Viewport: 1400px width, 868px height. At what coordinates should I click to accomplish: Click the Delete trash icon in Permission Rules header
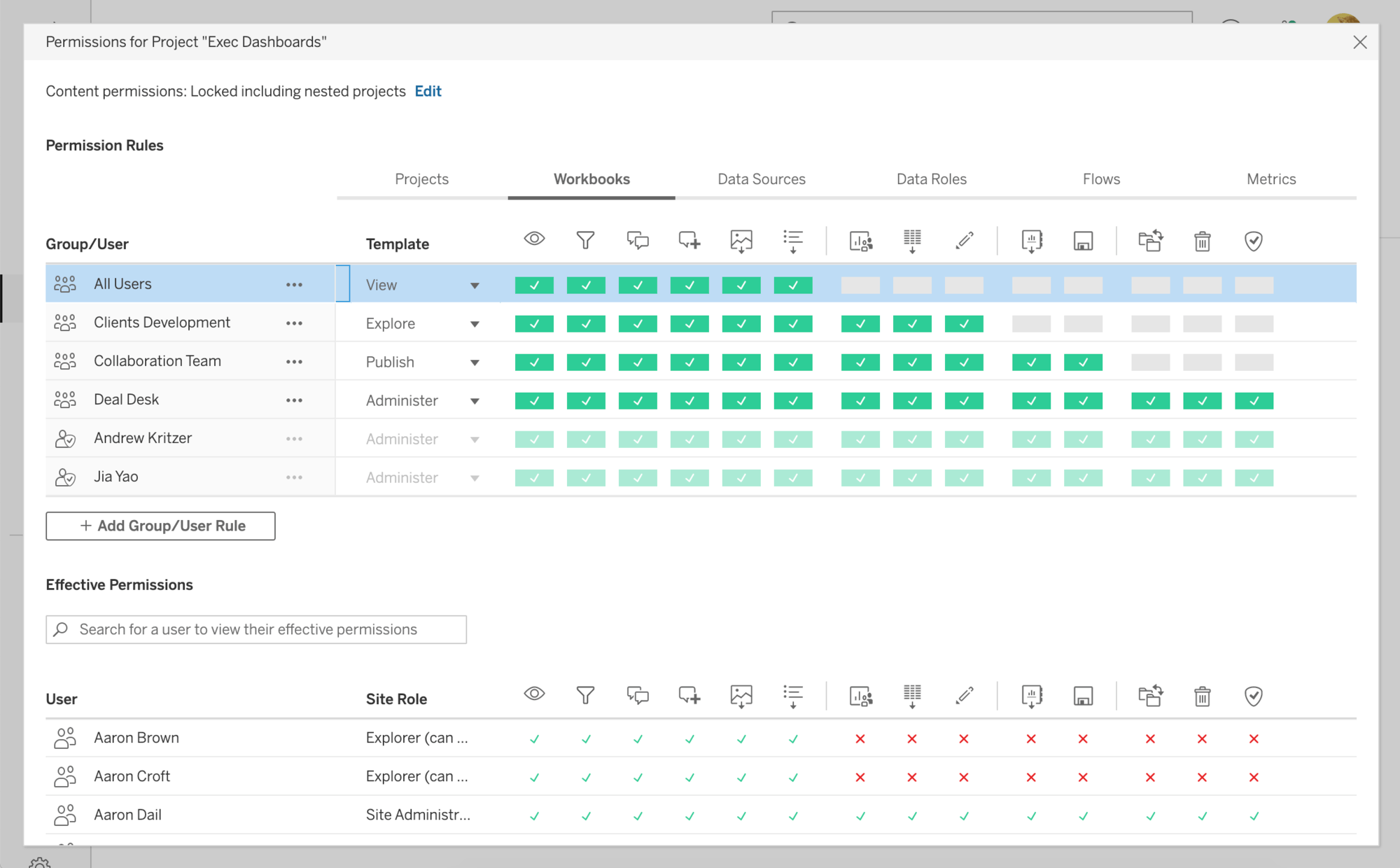[1202, 241]
